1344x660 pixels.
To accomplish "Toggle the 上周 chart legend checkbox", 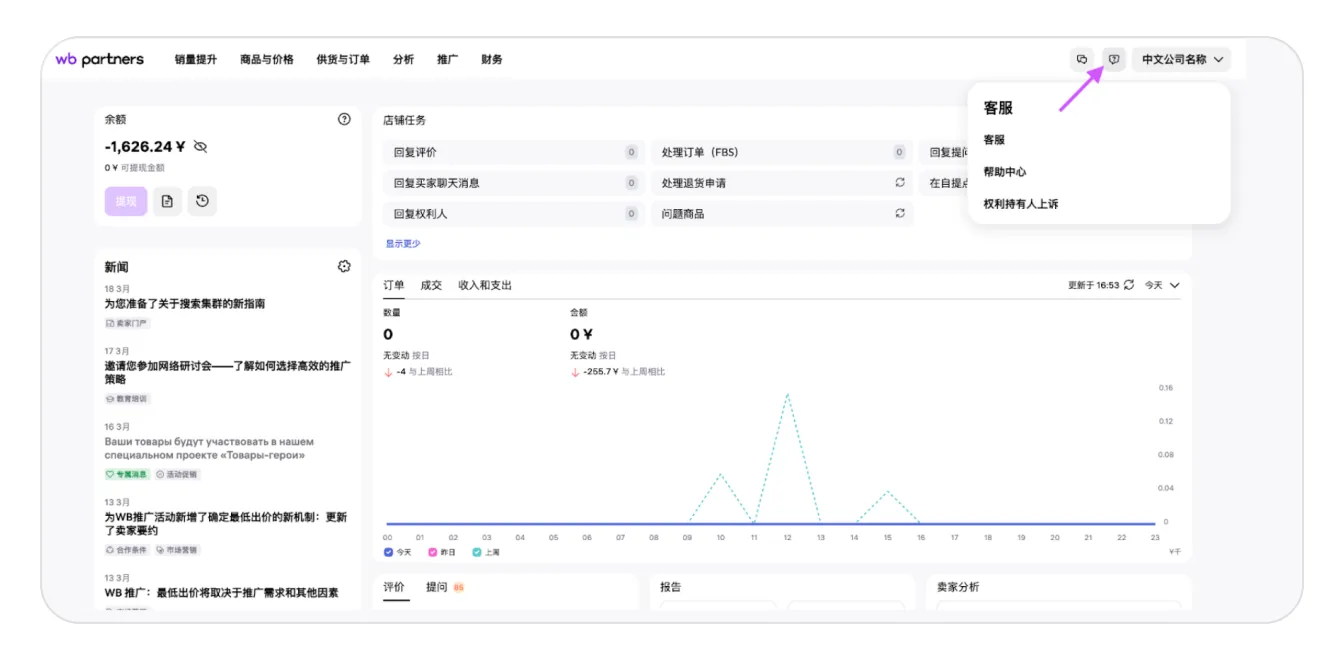I will point(477,552).
